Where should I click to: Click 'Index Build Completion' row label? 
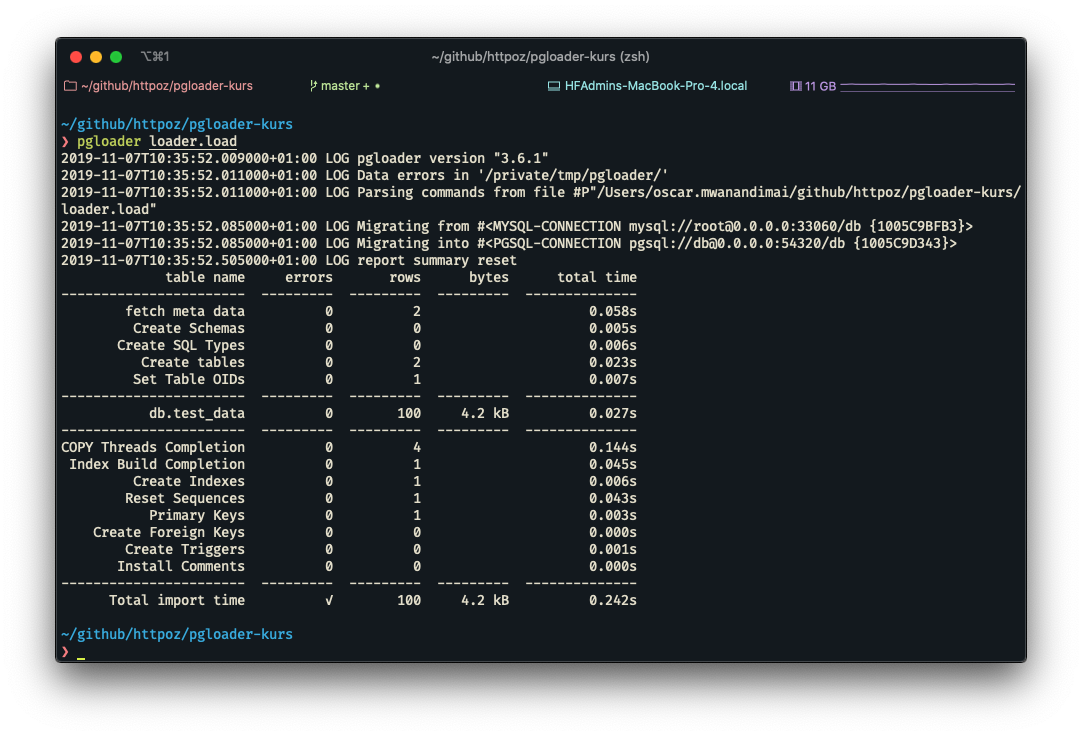(x=157, y=464)
